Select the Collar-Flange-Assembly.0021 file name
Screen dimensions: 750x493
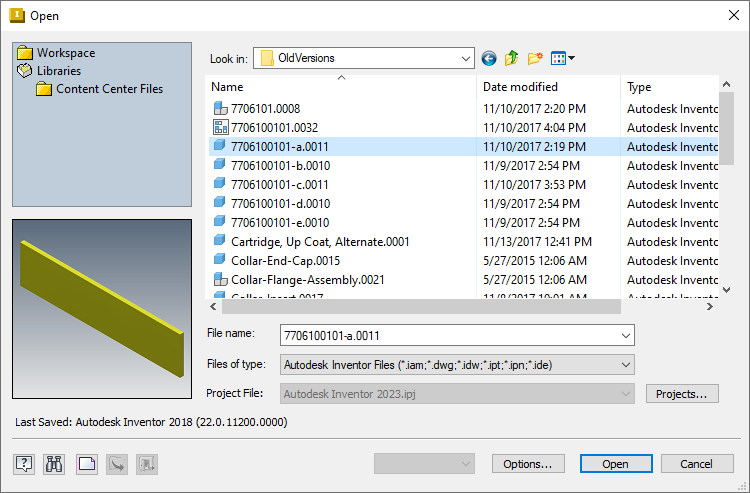tap(308, 280)
